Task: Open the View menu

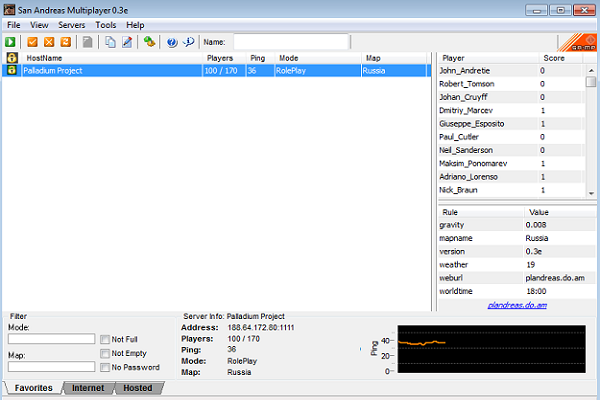Action: [39, 25]
